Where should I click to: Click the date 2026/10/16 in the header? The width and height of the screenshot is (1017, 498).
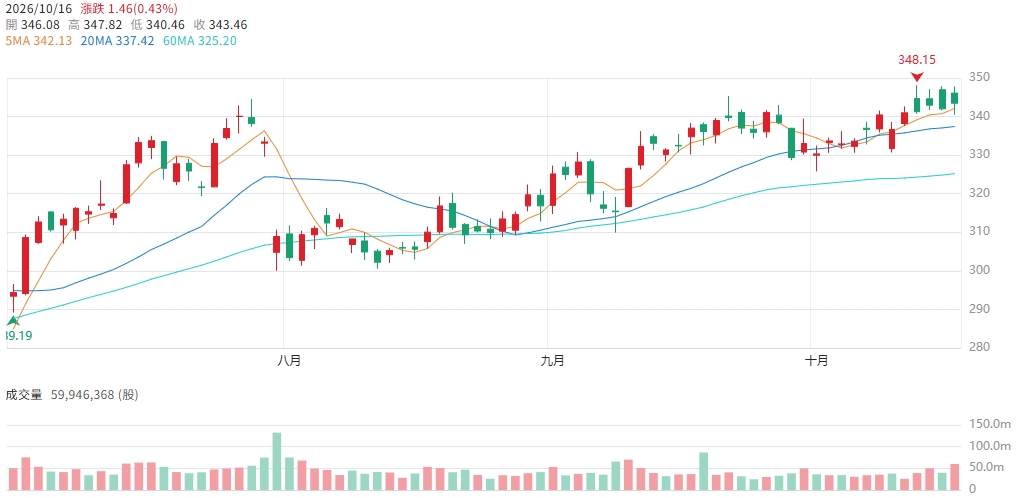pos(38,9)
